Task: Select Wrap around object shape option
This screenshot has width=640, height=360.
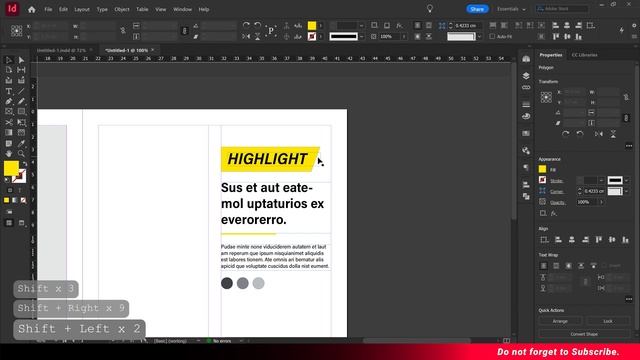Action: (x=569, y=266)
